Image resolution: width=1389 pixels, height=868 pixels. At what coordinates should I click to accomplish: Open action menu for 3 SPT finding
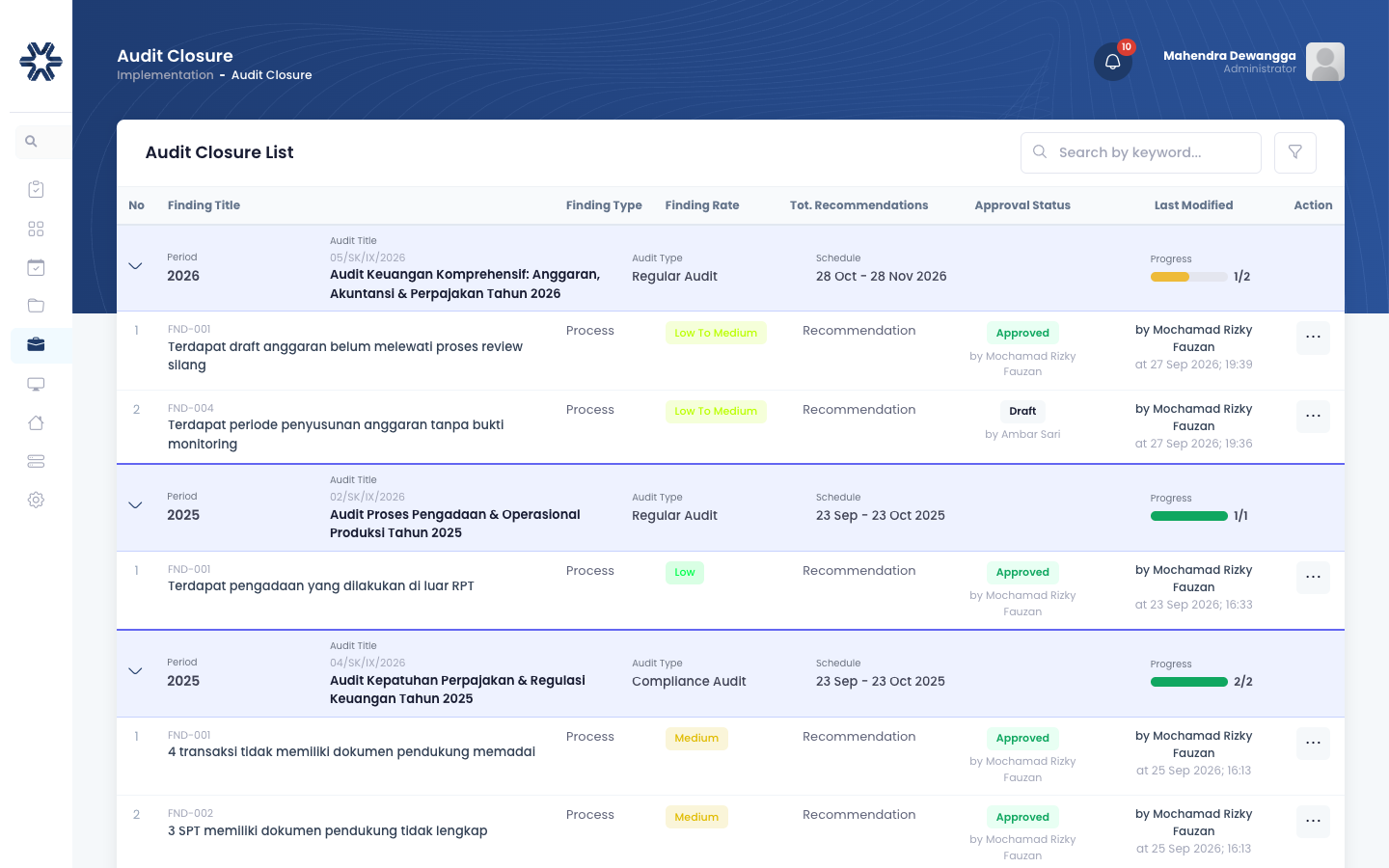[1313, 822]
